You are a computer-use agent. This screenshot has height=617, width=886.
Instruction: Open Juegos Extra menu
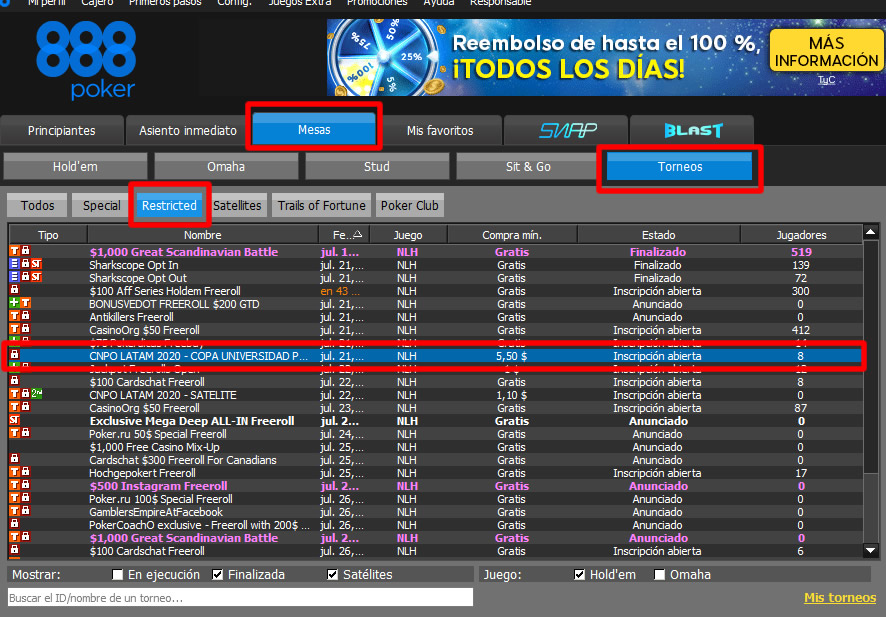[x=299, y=3]
